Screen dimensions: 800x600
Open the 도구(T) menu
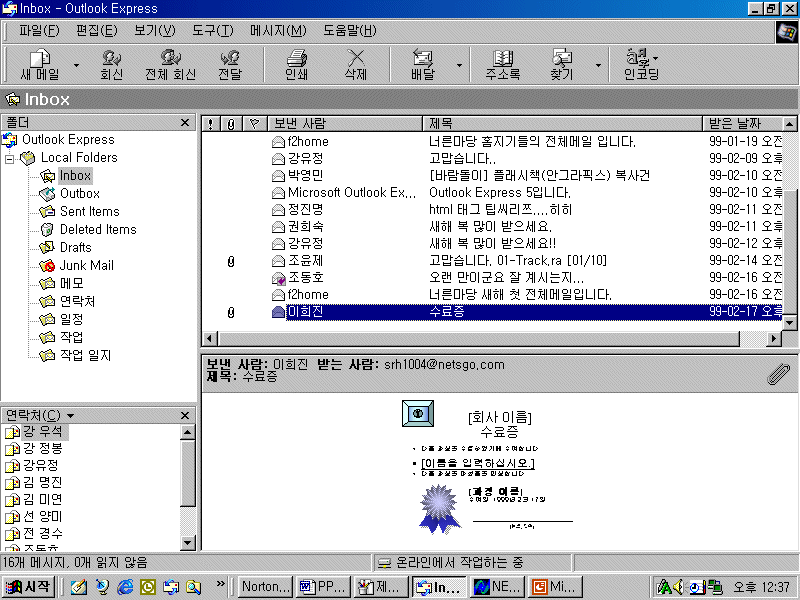pos(213,31)
